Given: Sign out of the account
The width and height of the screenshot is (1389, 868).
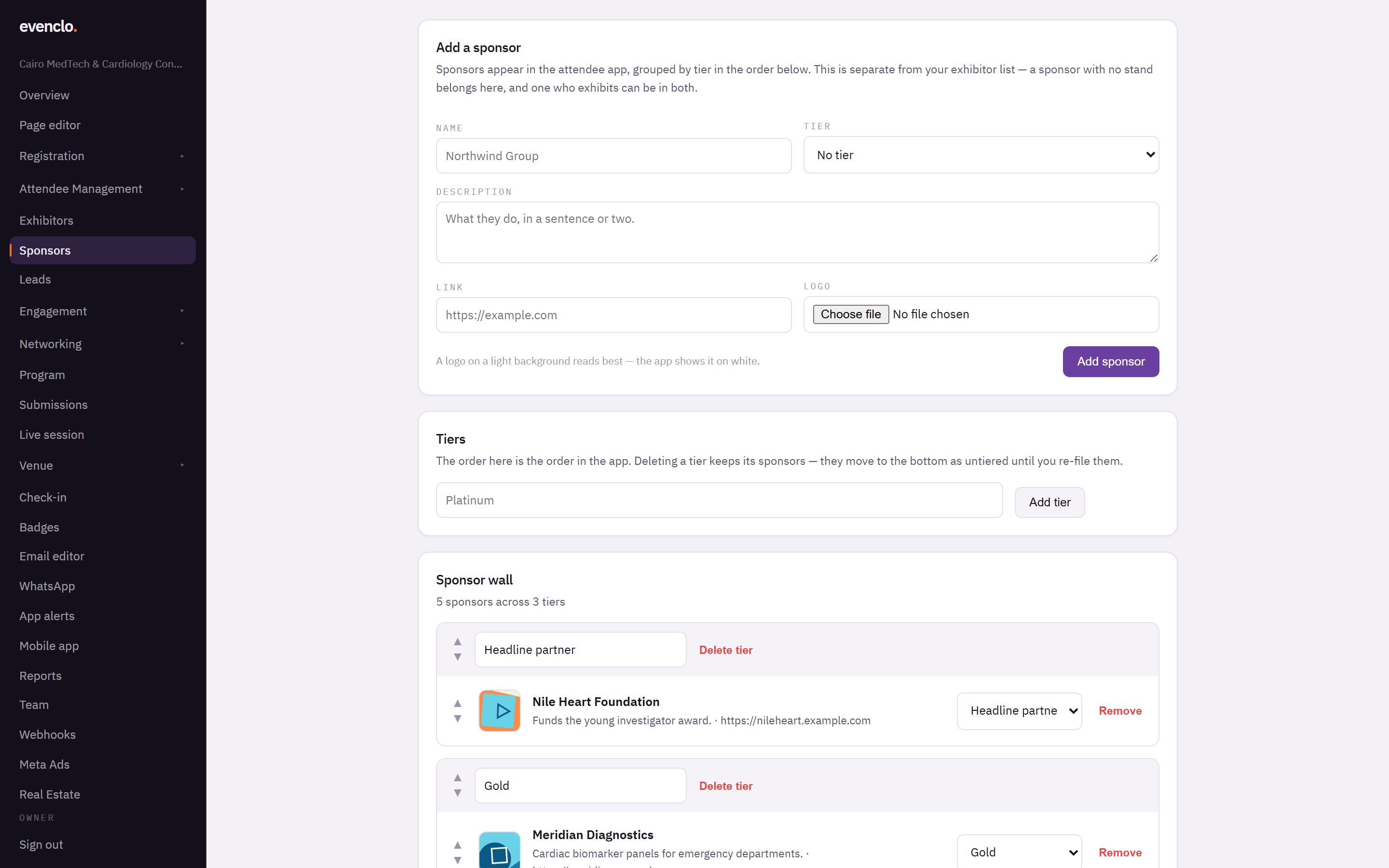Looking at the screenshot, I should click(x=41, y=844).
